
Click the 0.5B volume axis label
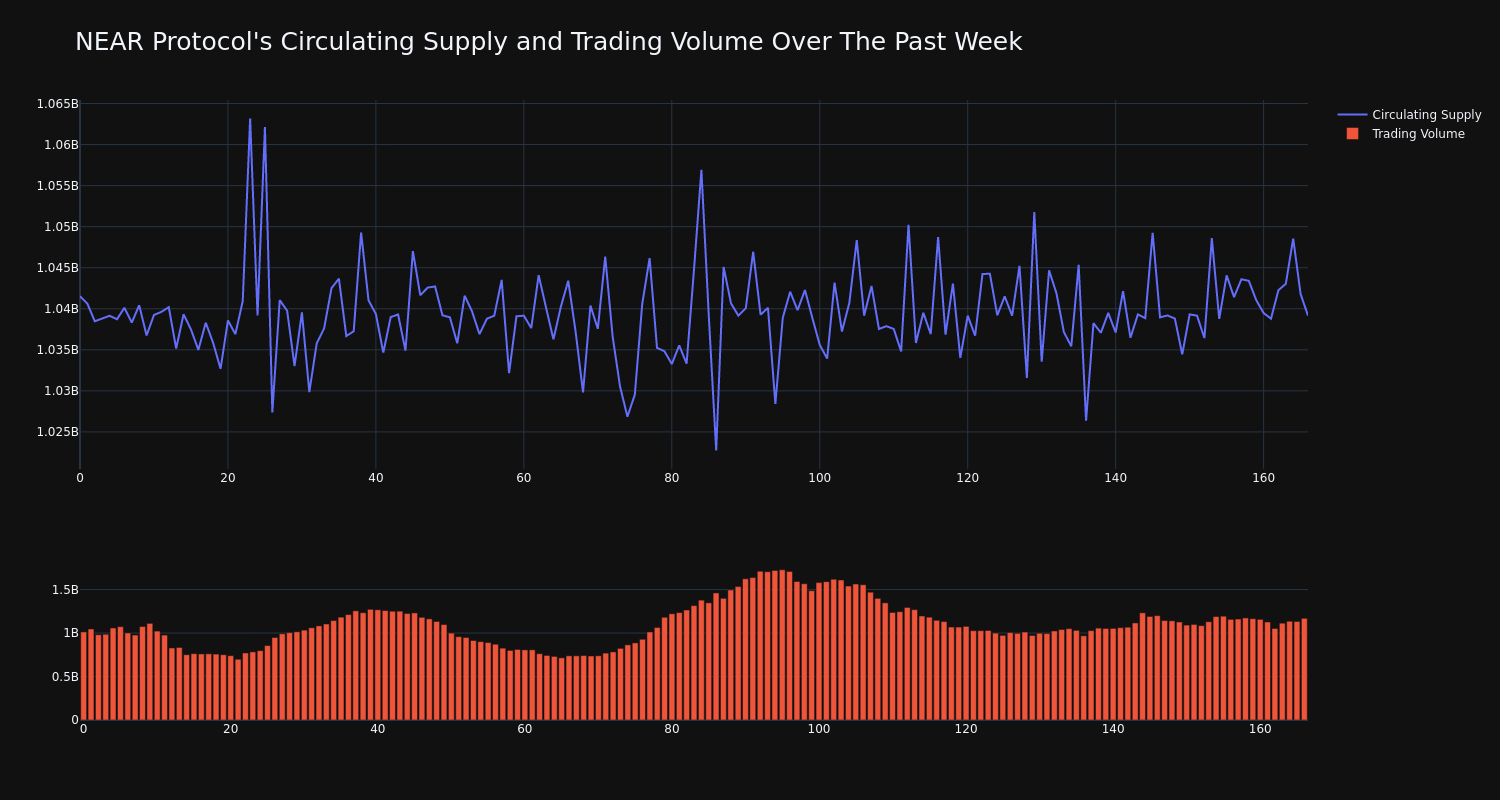click(x=65, y=677)
